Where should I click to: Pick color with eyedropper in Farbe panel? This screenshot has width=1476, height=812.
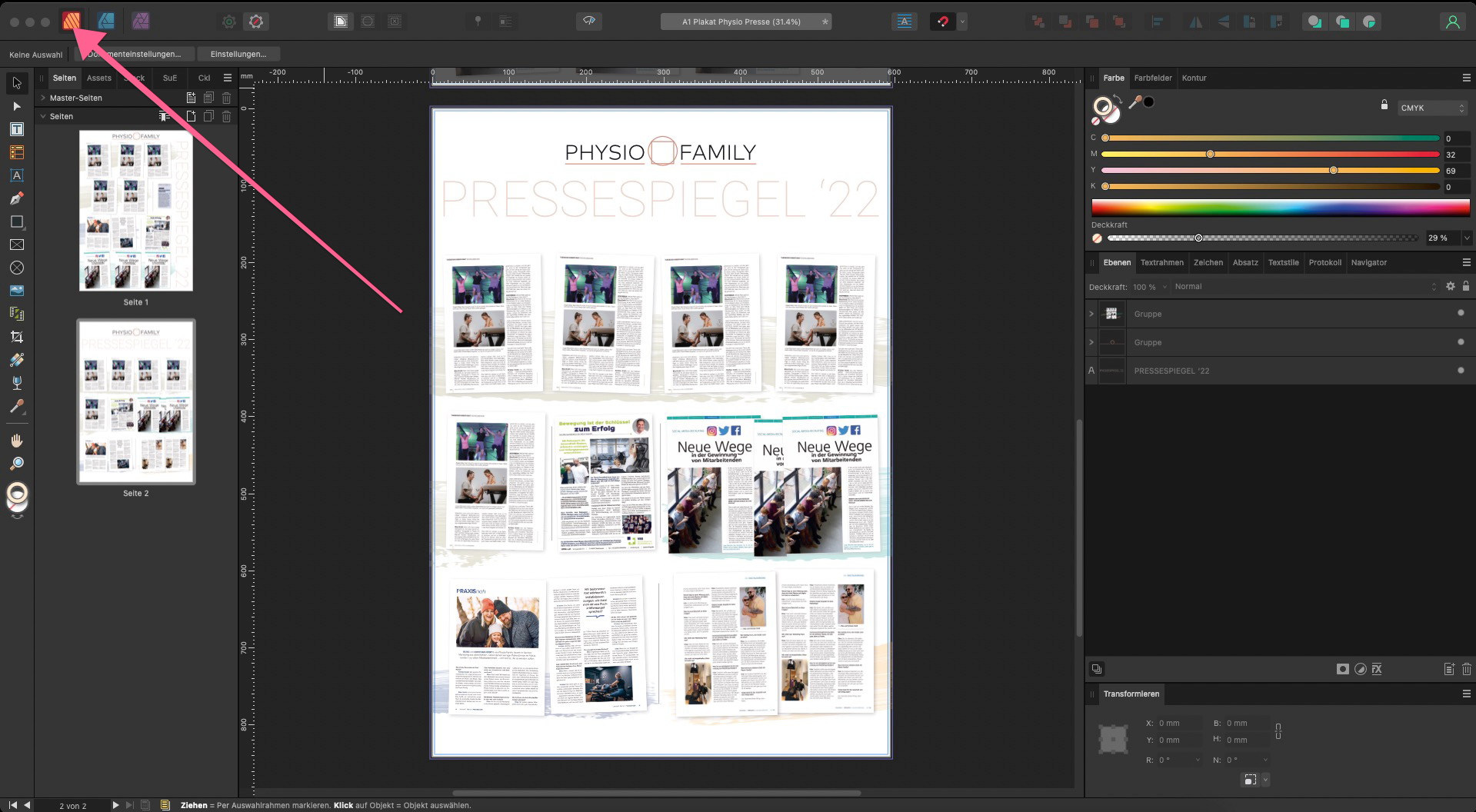(1134, 103)
